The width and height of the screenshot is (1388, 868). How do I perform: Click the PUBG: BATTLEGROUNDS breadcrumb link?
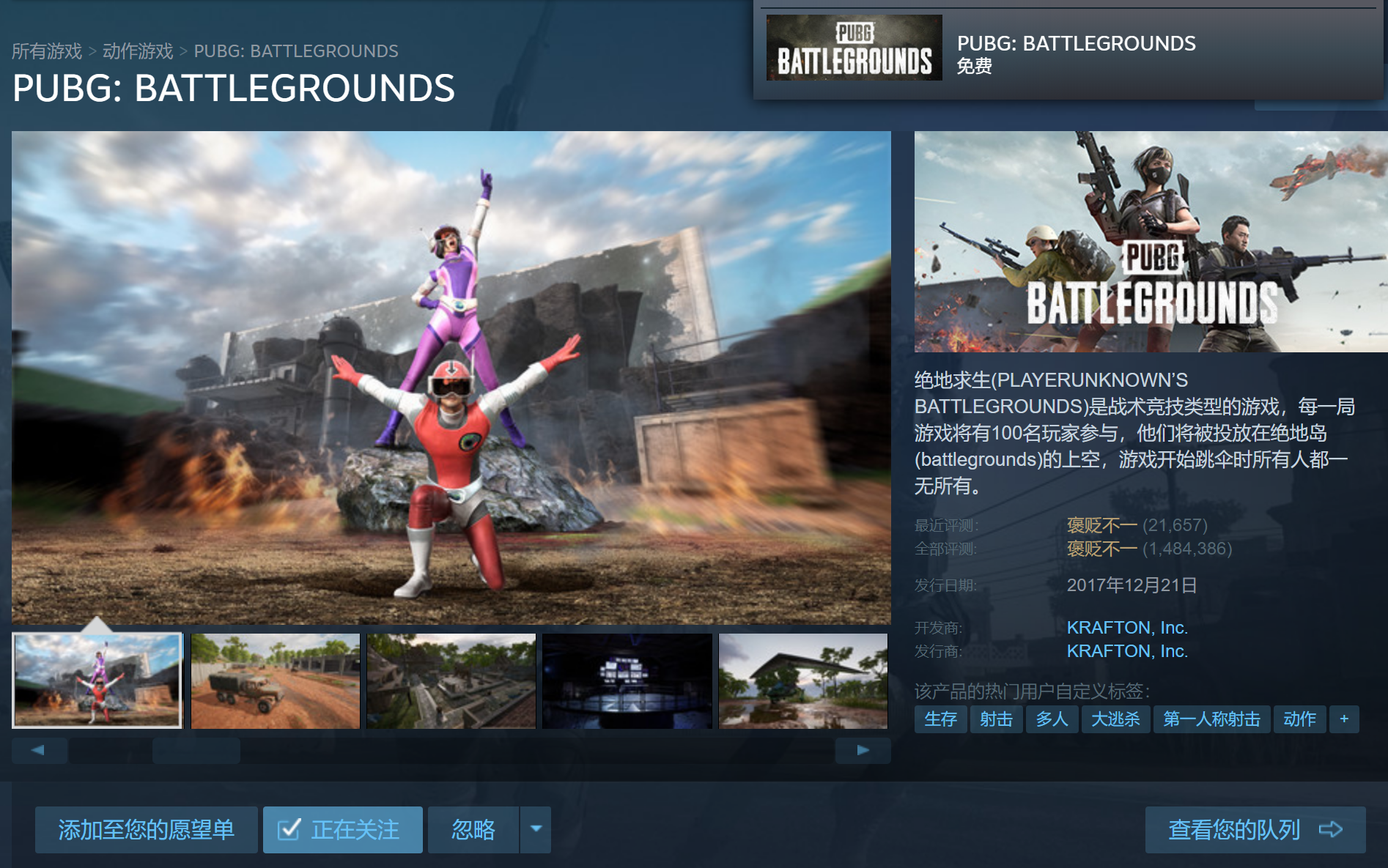tap(296, 51)
